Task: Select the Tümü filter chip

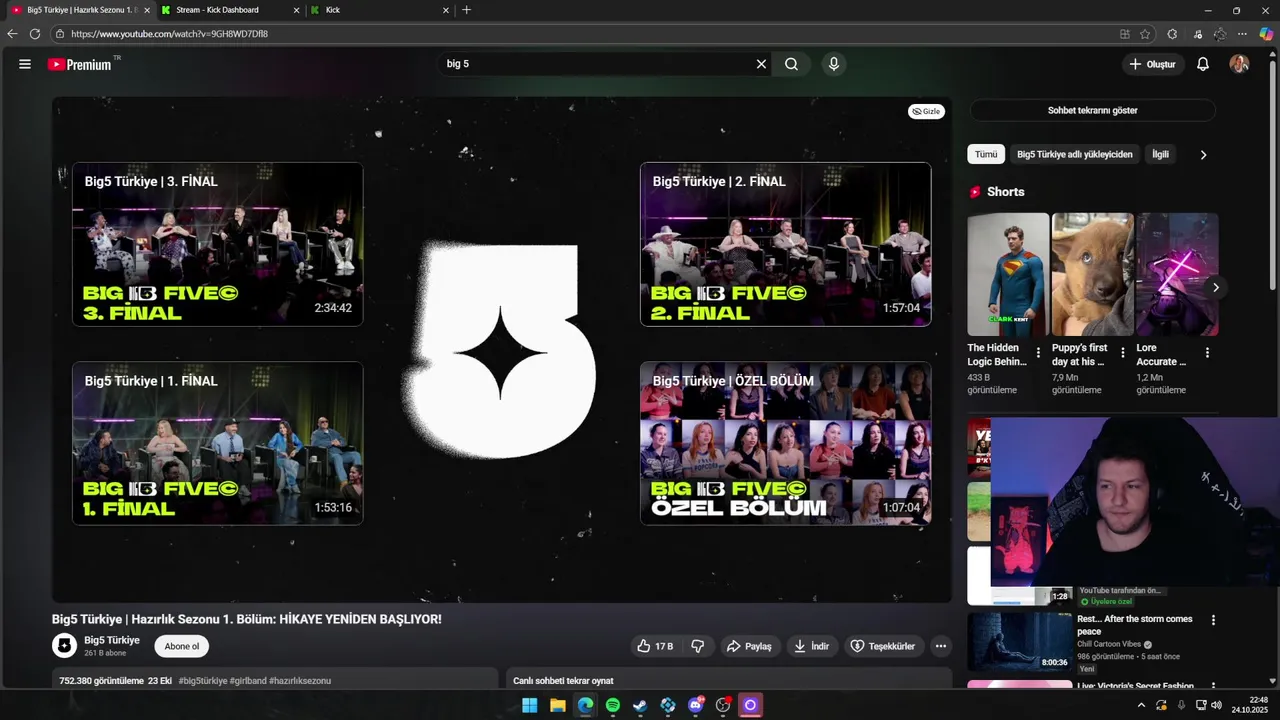Action: tap(986, 155)
